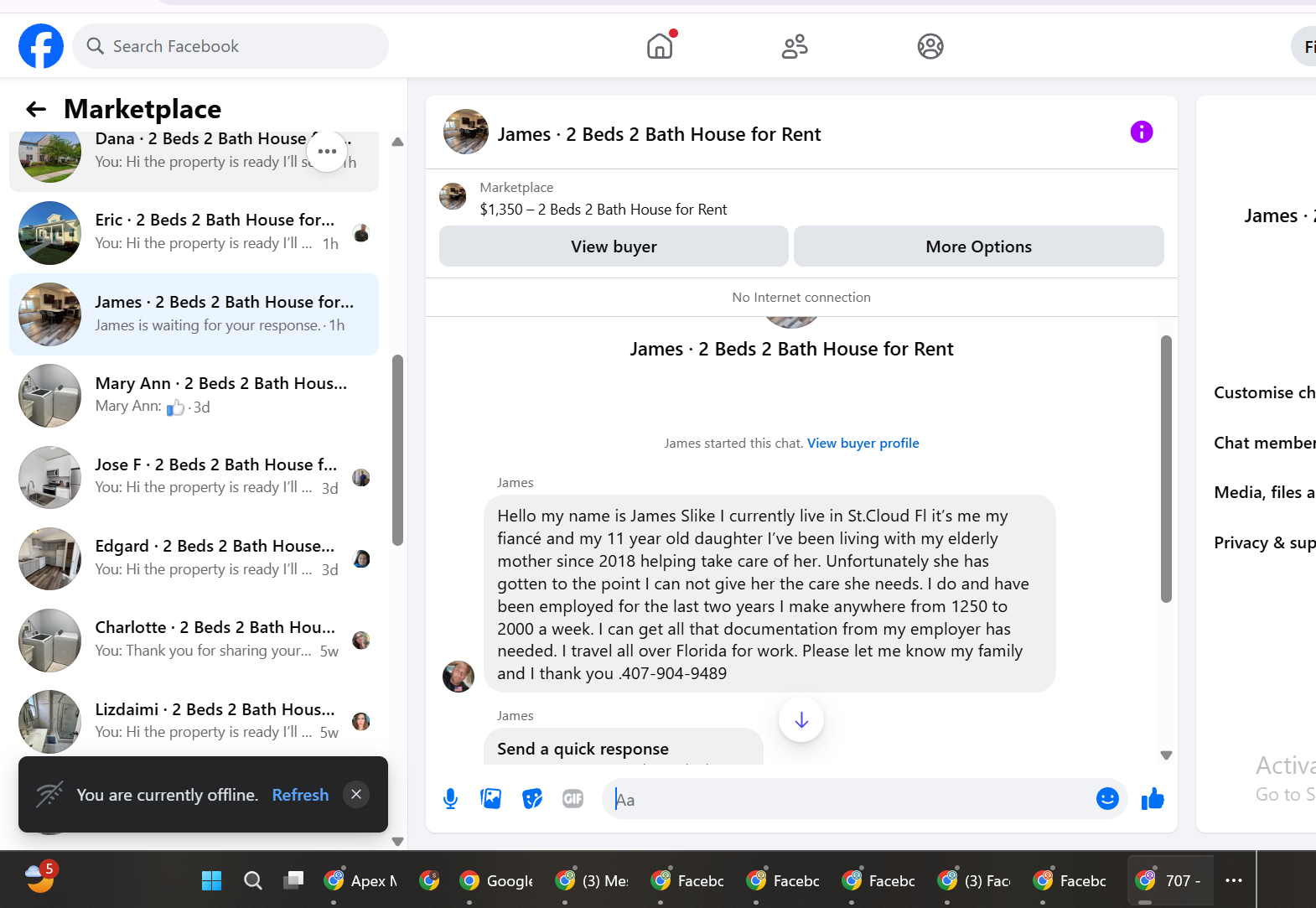Expand Privacy & support section
This screenshot has width=1316, height=908.
coord(1264,542)
